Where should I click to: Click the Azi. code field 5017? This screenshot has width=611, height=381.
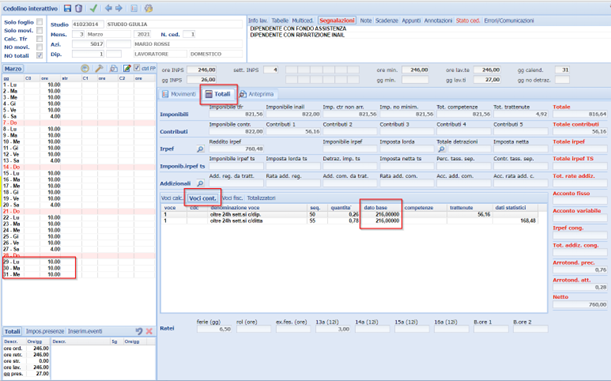tap(88, 44)
